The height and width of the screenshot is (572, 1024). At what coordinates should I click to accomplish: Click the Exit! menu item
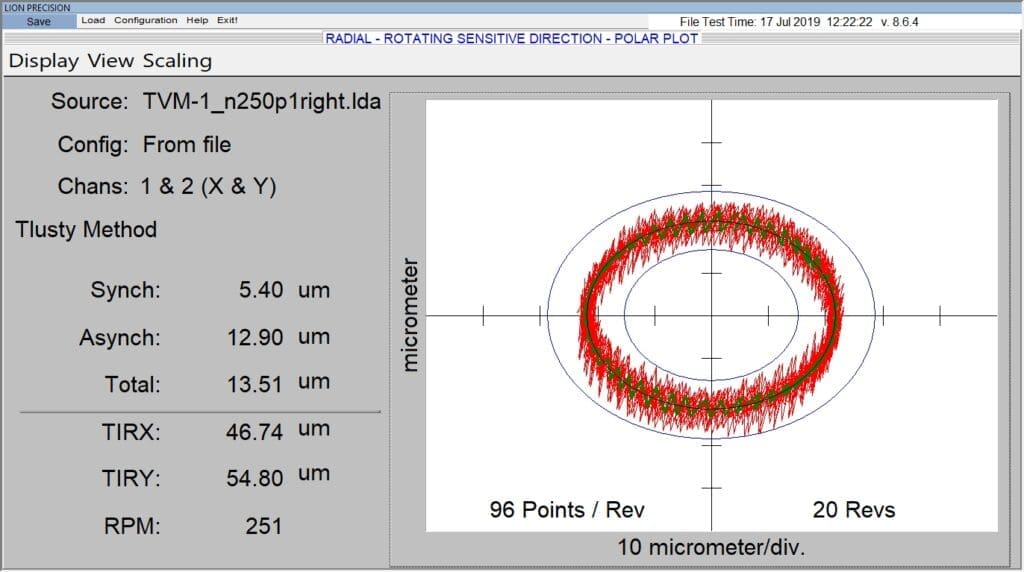[x=228, y=20]
